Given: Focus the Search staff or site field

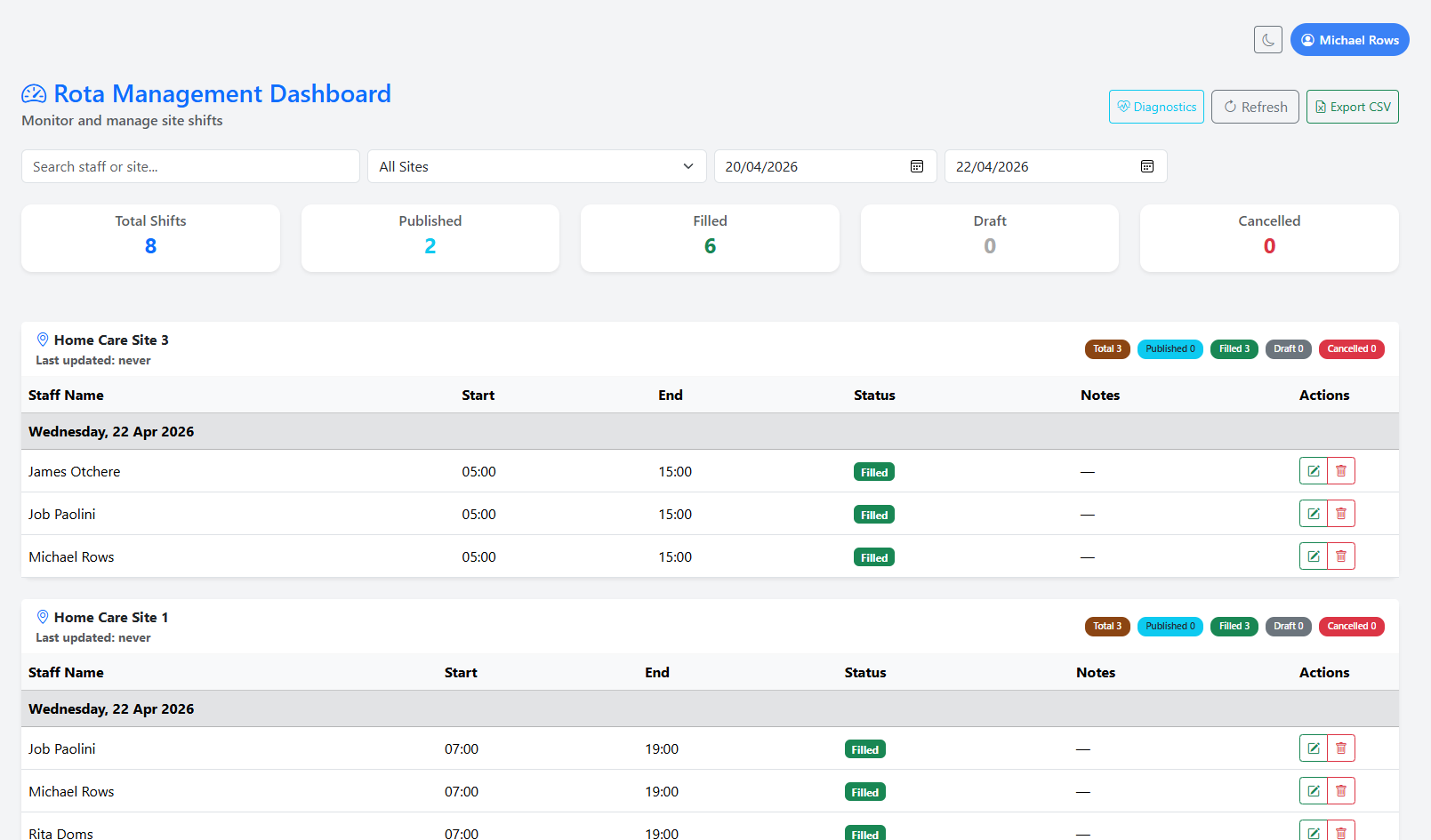Looking at the screenshot, I should [190, 166].
